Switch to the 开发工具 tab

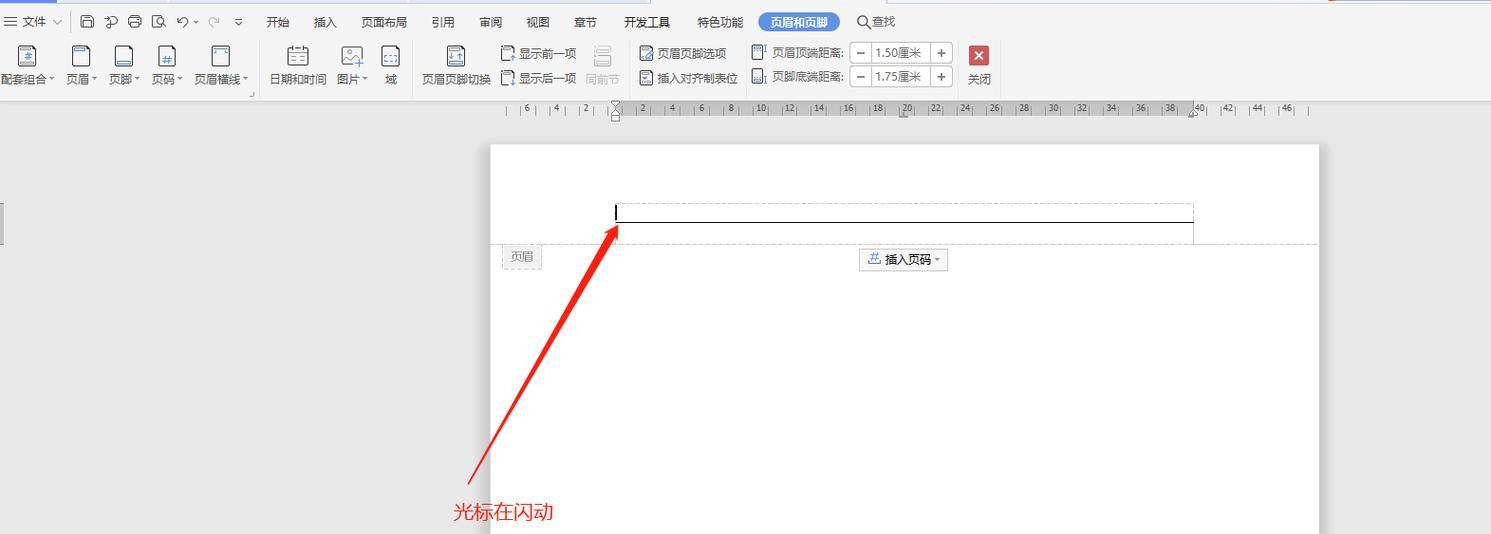point(647,22)
